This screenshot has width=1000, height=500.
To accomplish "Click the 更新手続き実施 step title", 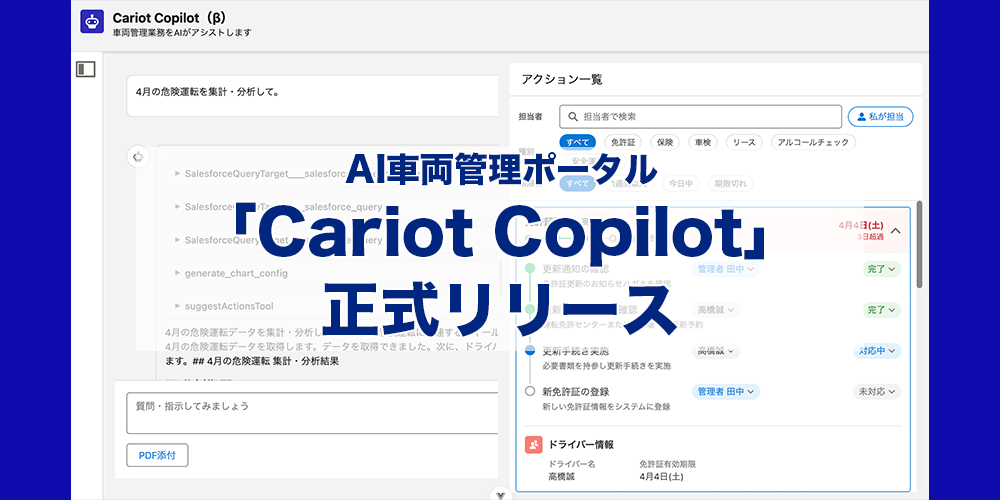I will (x=576, y=351).
